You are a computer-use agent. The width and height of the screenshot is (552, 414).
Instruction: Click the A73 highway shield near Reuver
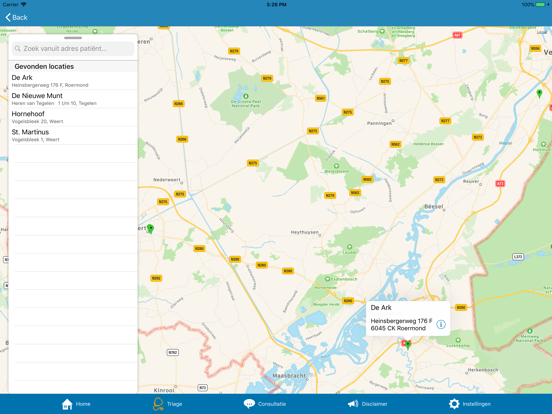(x=500, y=183)
